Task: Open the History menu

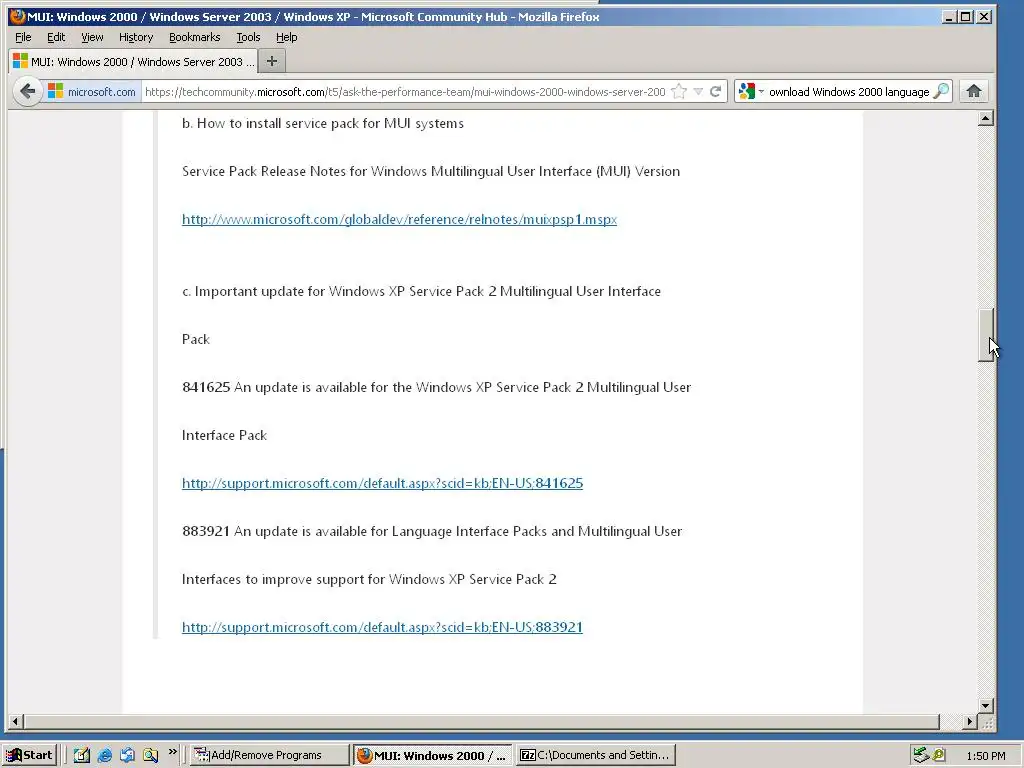Action: pyautogui.click(x=136, y=37)
